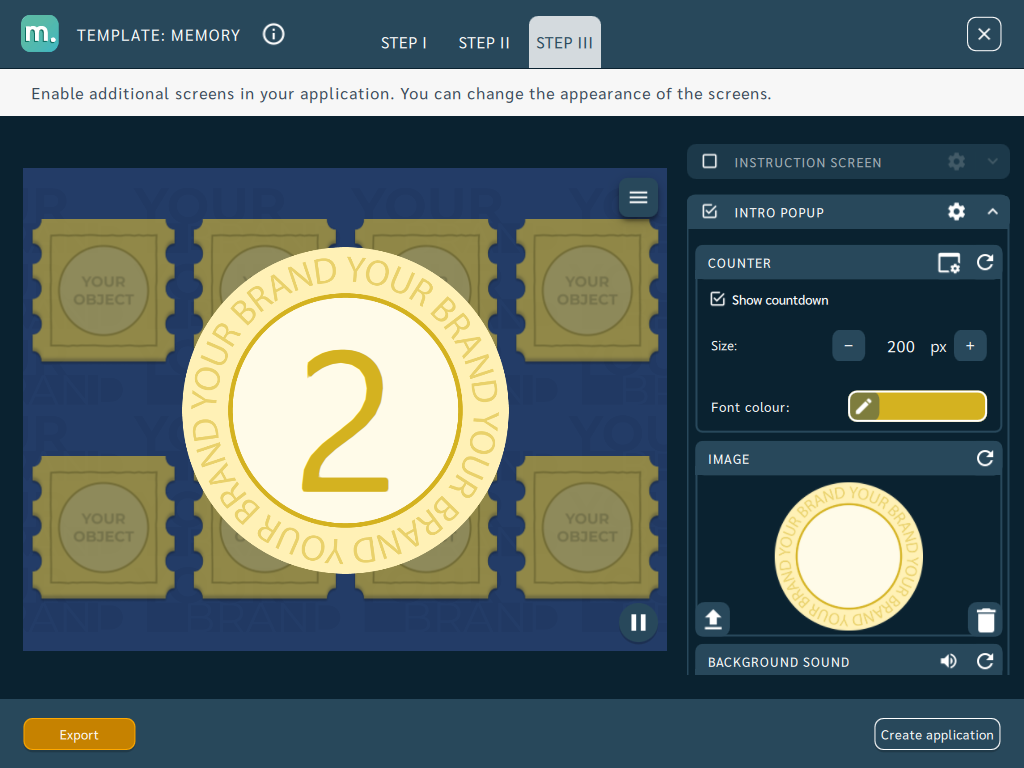
Task: Disable the Intro Popup checkbox
Action: coord(710,212)
